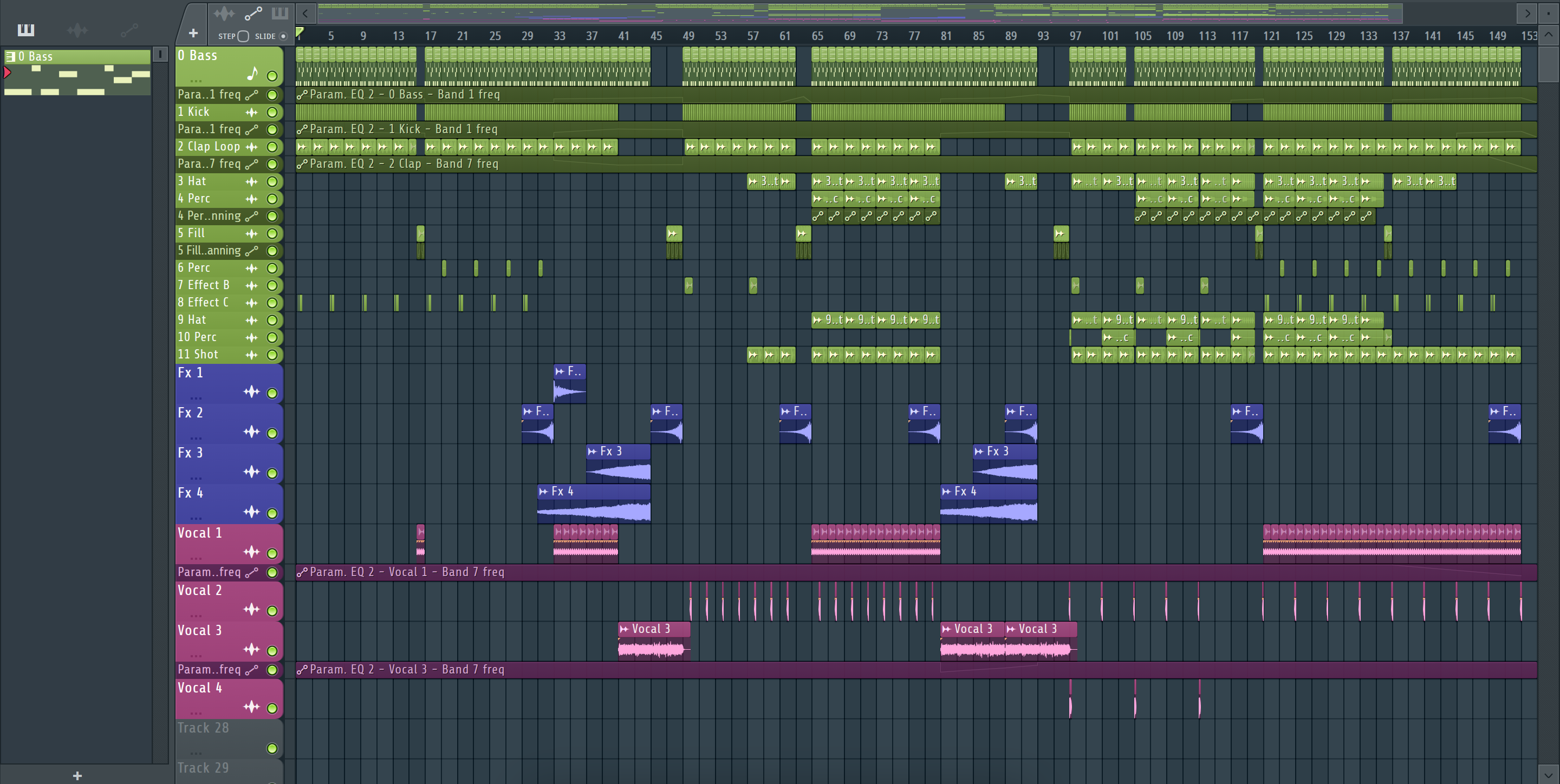Open menu of first Fx 3 clip
Viewport: 1560px width, 784px height.
point(592,452)
